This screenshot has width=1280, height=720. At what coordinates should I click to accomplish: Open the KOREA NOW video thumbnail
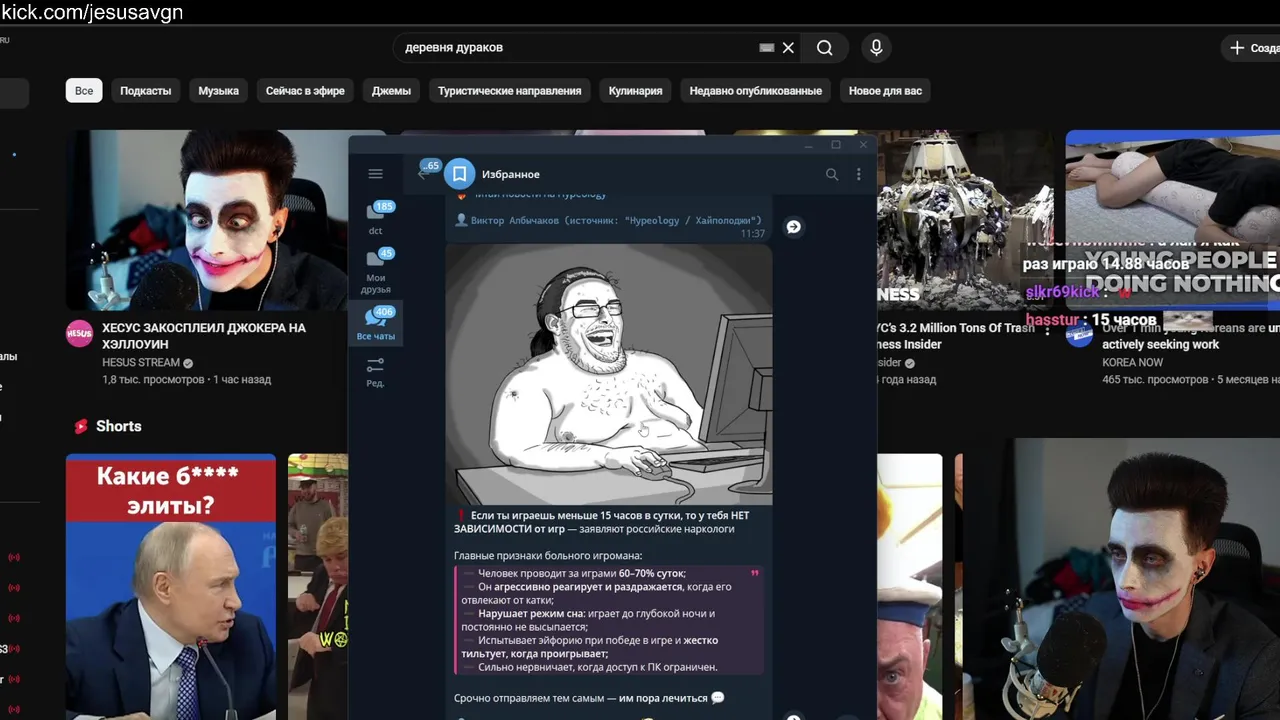1172,220
